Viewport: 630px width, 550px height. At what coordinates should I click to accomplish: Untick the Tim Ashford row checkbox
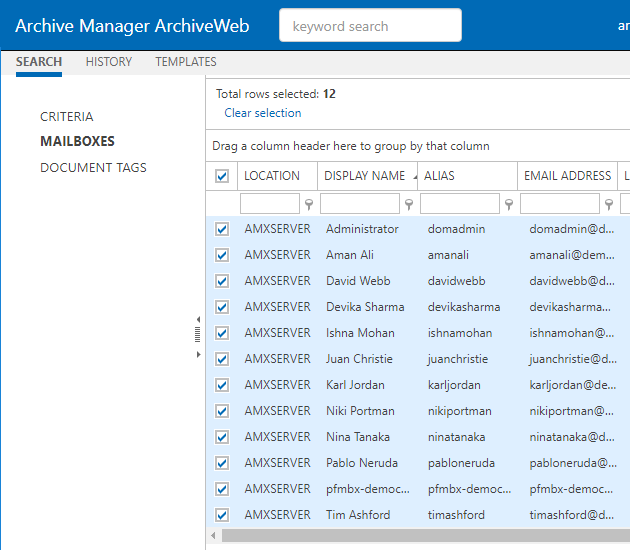click(222, 515)
